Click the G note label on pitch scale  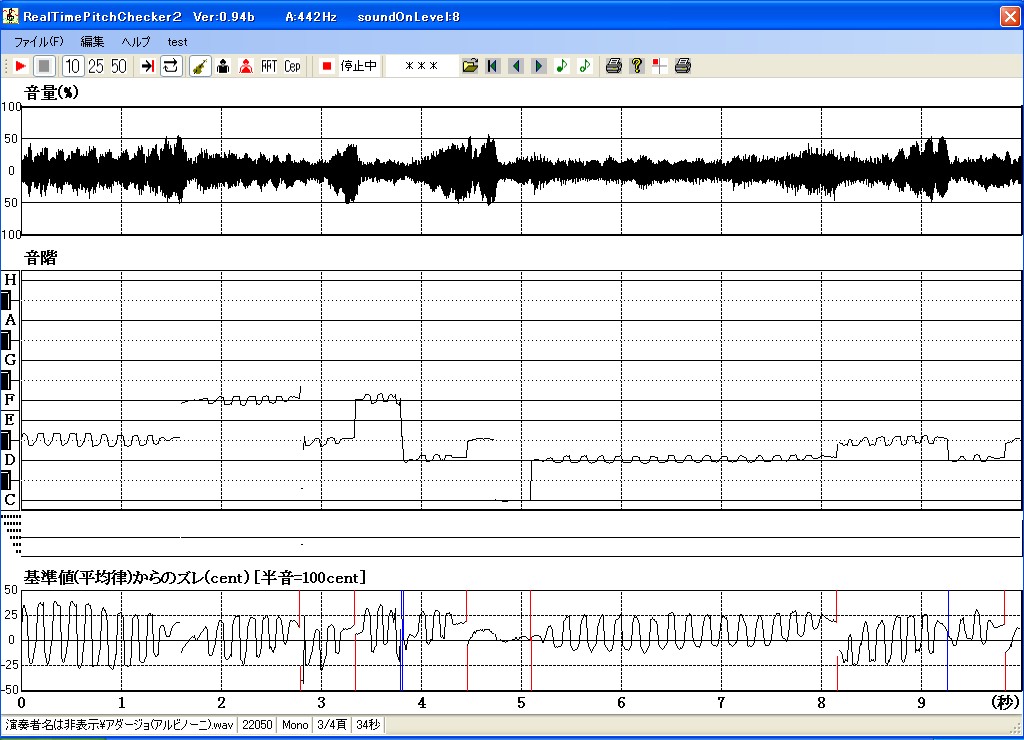click(x=10, y=360)
